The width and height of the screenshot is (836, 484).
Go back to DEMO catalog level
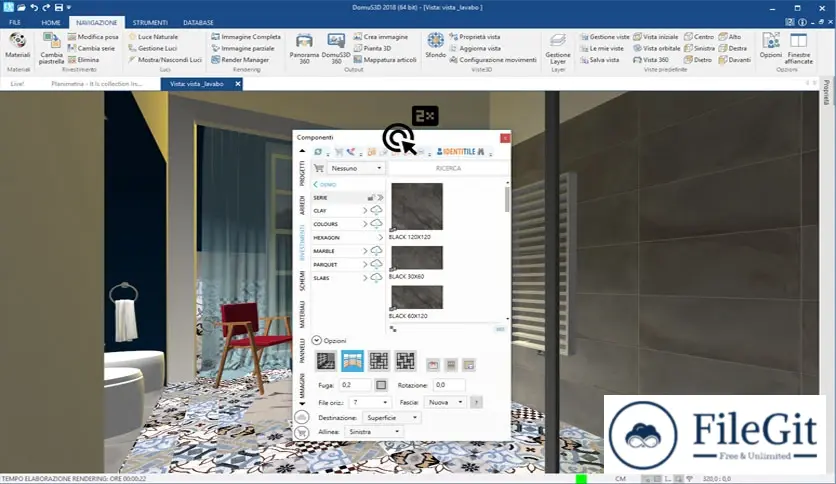click(325, 184)
